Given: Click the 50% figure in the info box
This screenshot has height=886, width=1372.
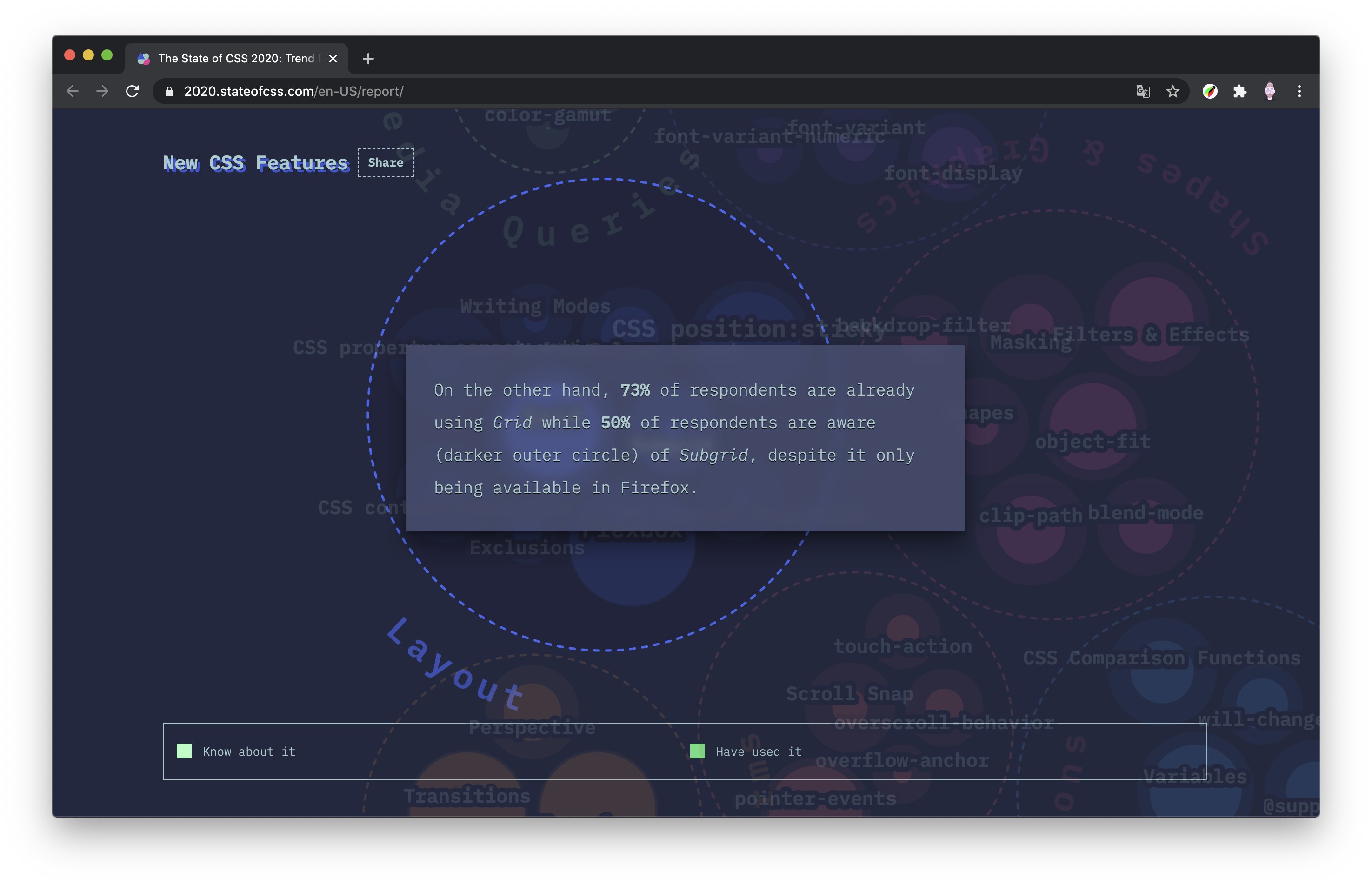Looking at the screenshot, I should (x=615, y=423).
